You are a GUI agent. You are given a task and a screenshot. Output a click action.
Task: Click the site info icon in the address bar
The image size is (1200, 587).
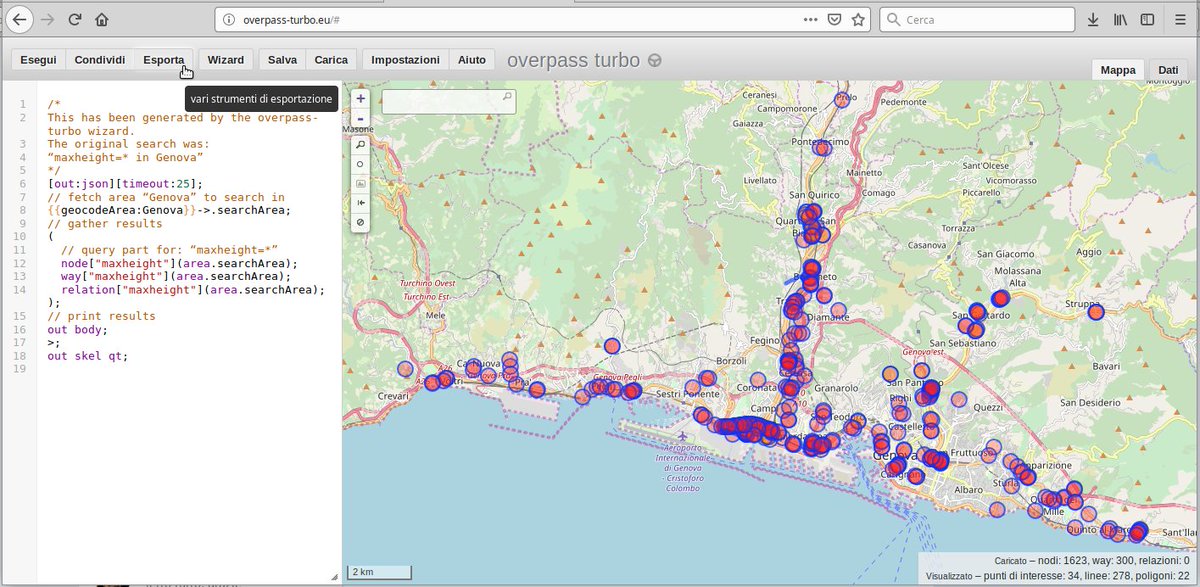point(228,19)
